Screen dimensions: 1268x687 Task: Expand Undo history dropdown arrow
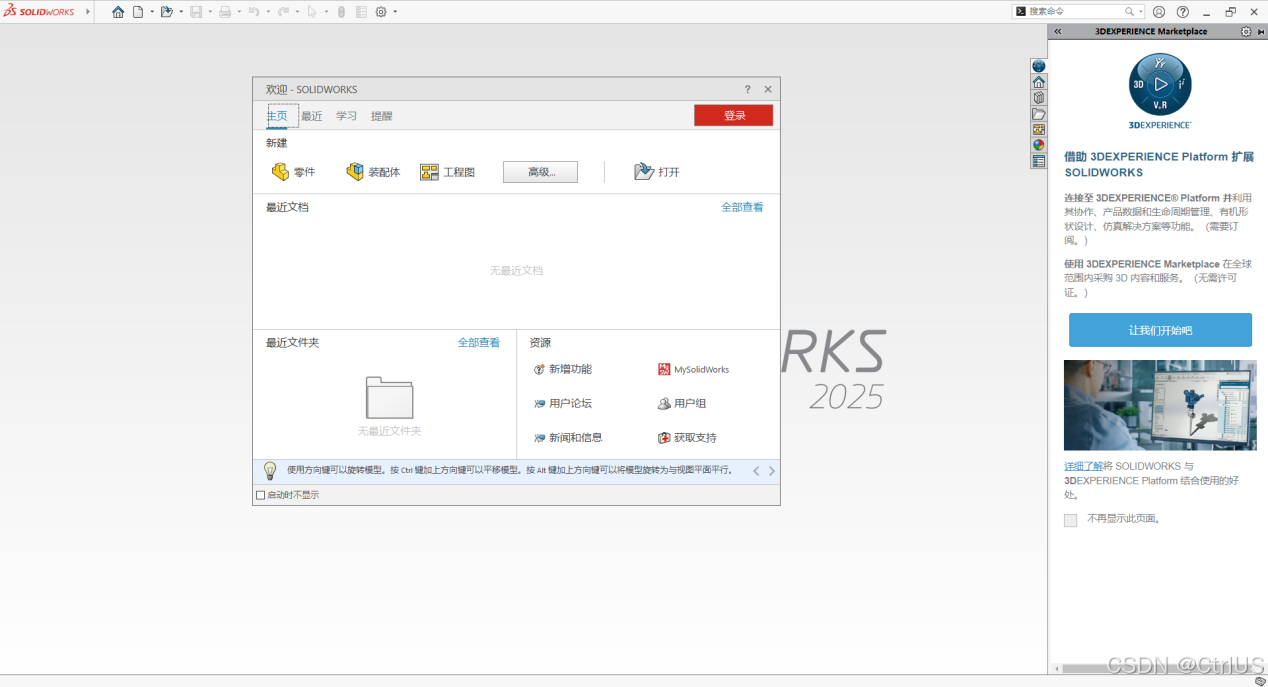click(267, 12)
